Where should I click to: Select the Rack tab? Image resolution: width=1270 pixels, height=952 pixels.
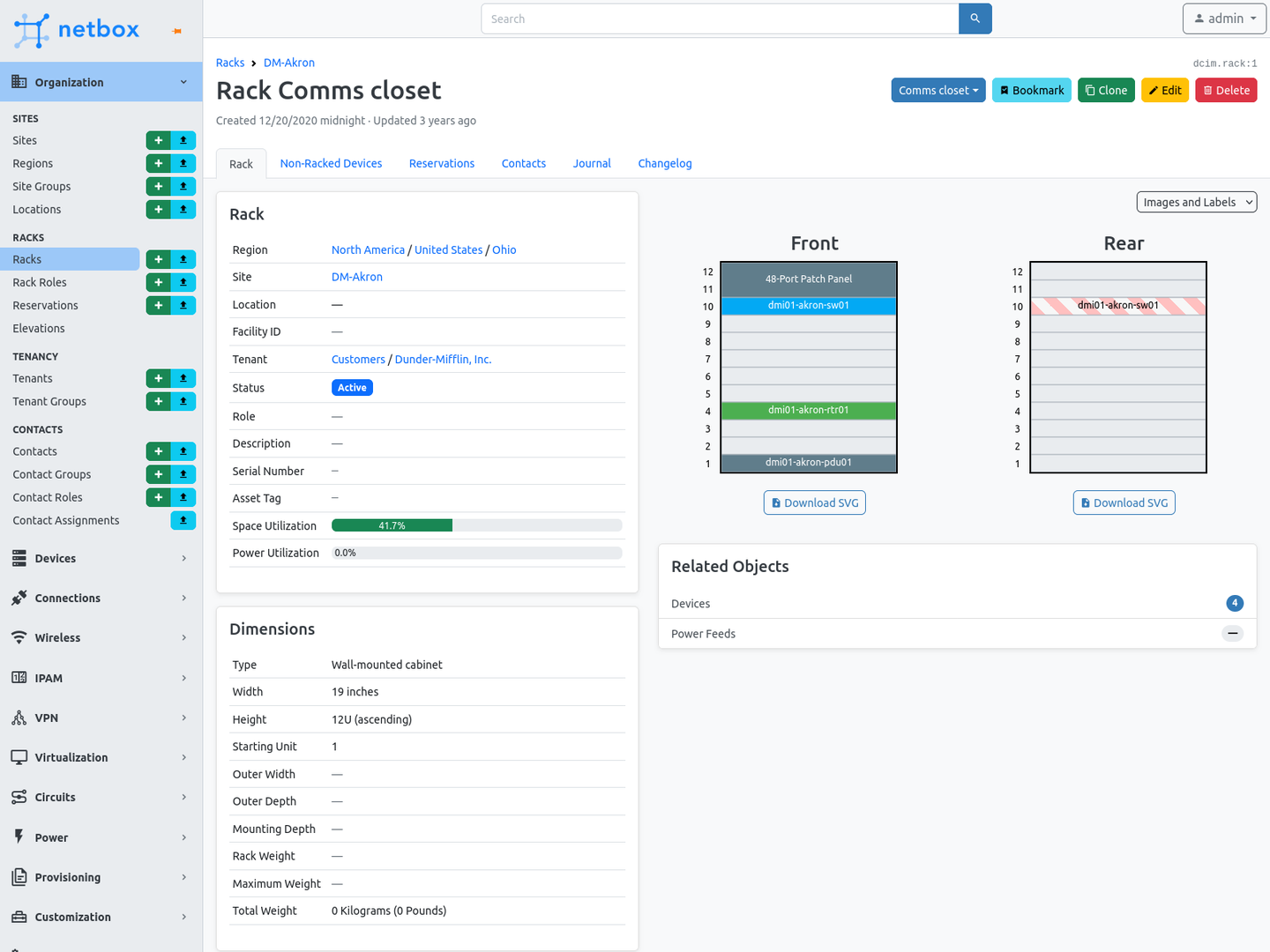241,164
